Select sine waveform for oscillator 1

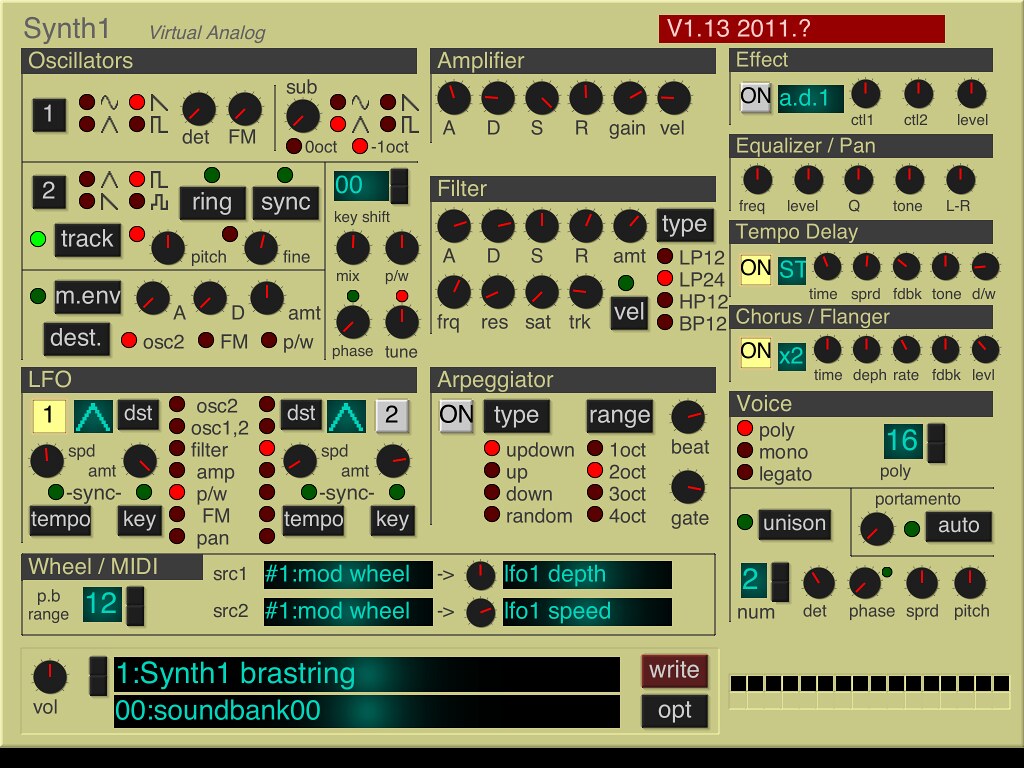[87, 102]
